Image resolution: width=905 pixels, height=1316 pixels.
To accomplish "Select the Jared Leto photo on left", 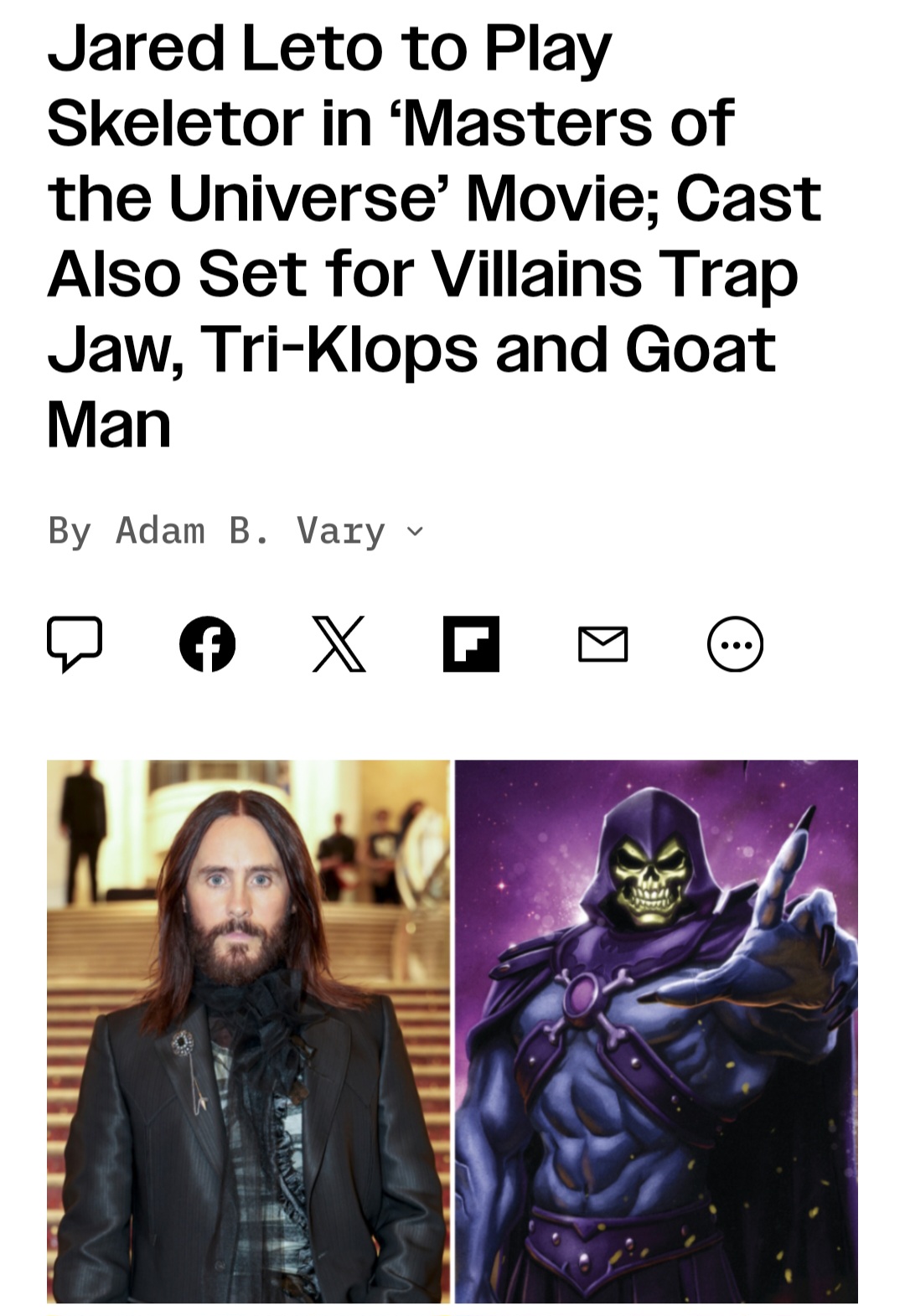I will (x=248, y=1031).
